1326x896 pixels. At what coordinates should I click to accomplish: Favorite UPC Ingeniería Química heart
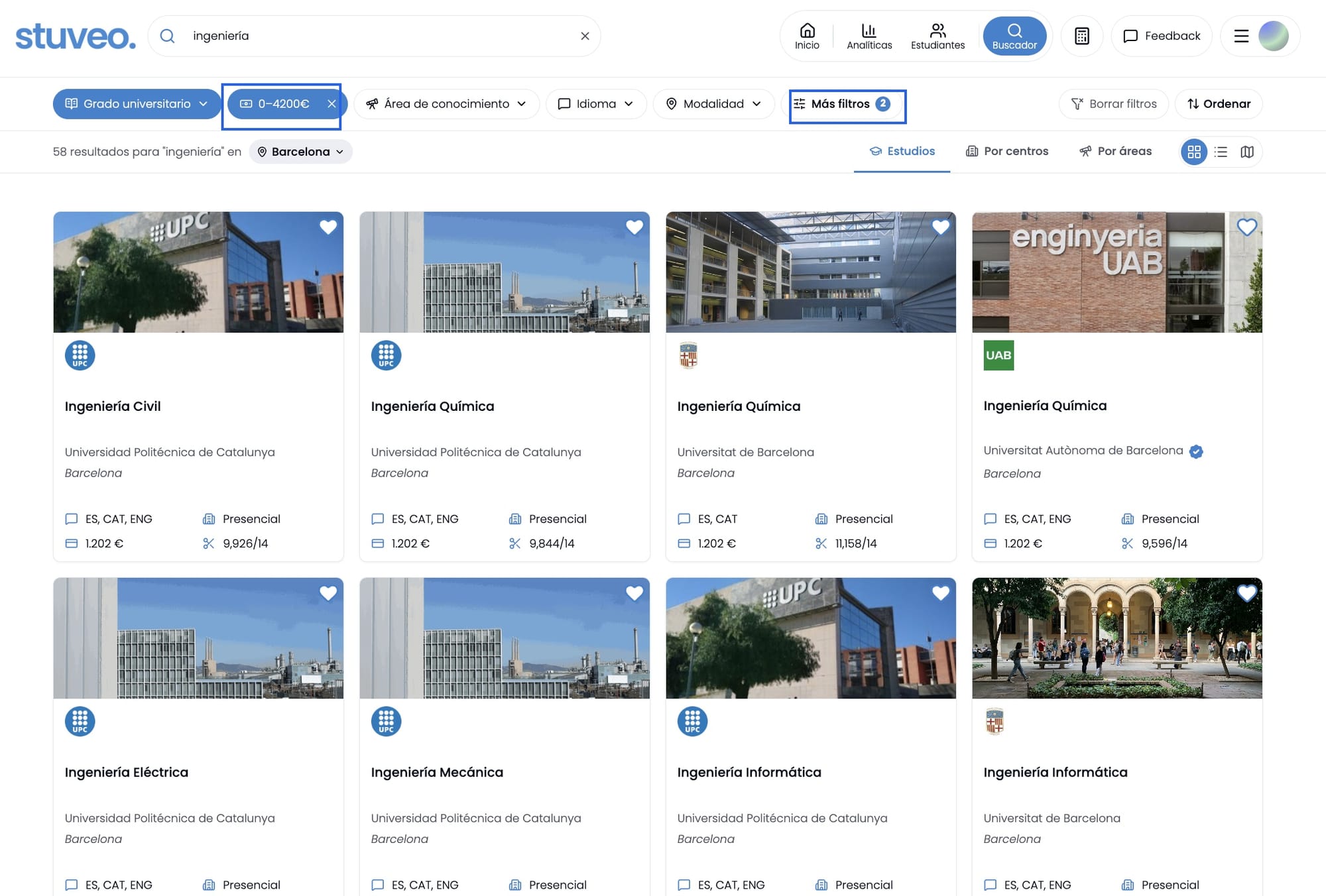pyautogui.click(x=634, y=227)
